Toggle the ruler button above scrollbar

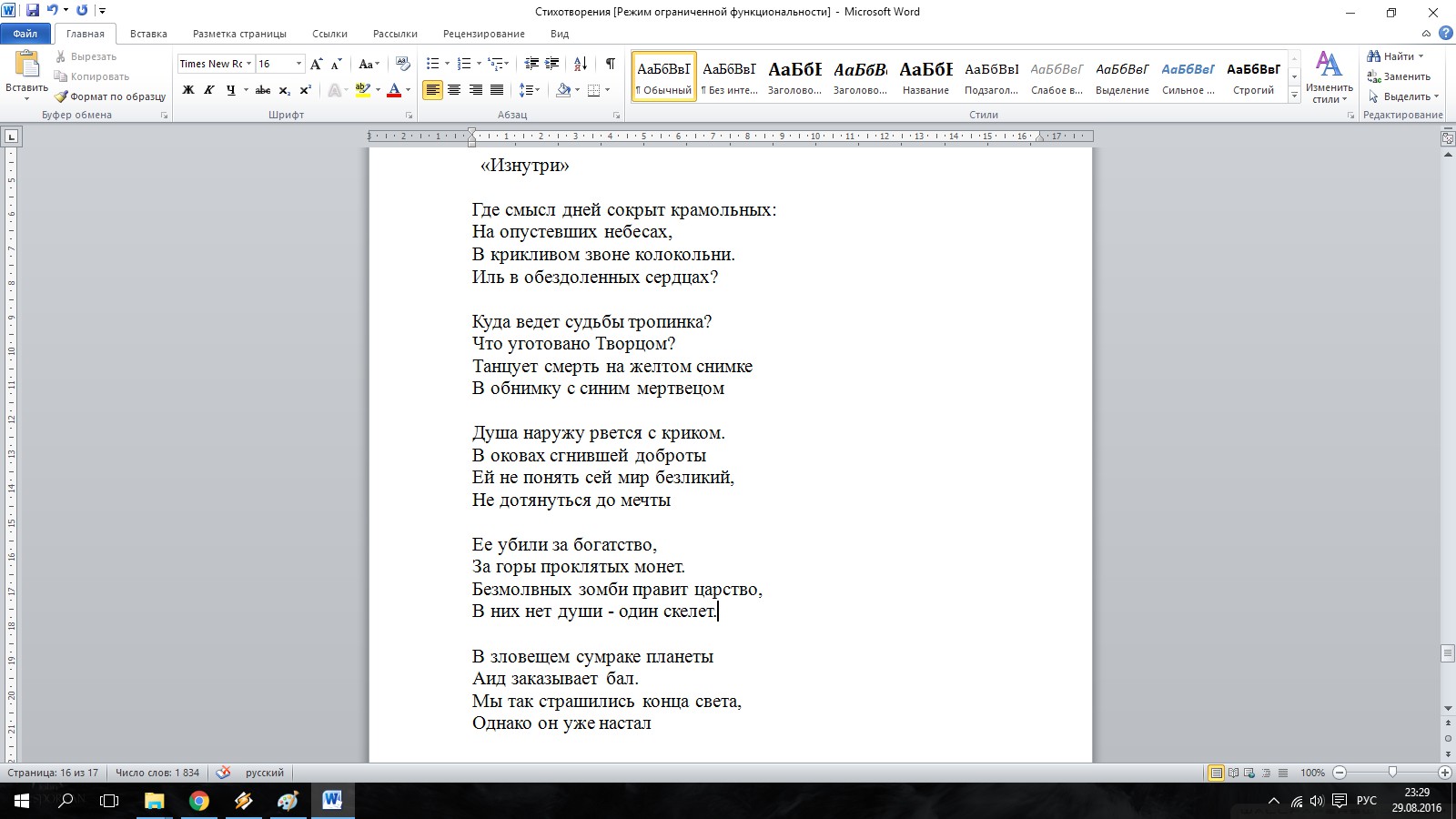1448,138
